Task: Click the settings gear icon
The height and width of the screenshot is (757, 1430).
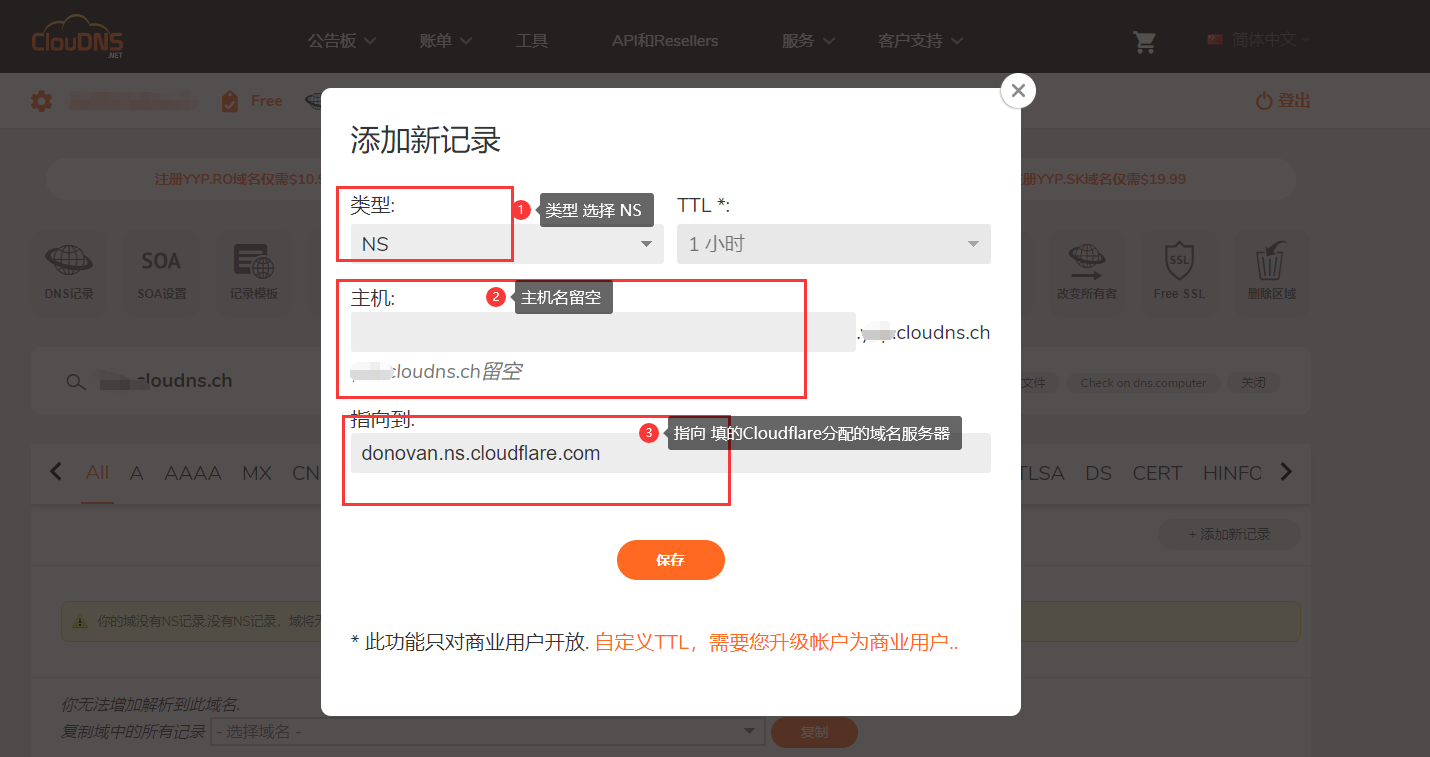Action: [41, 101]
